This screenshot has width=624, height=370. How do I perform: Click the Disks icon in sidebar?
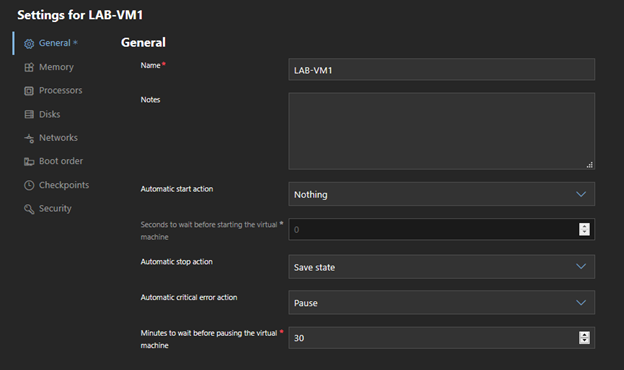[29, 115]
